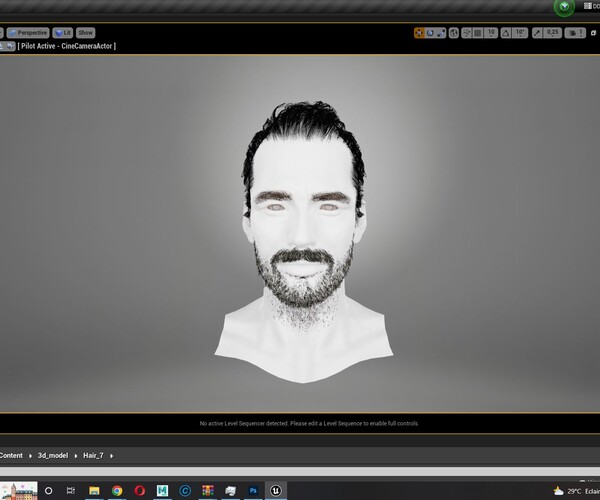Open Task View on taskbar
The image size is (600, 500).
(x=71, y=490)
